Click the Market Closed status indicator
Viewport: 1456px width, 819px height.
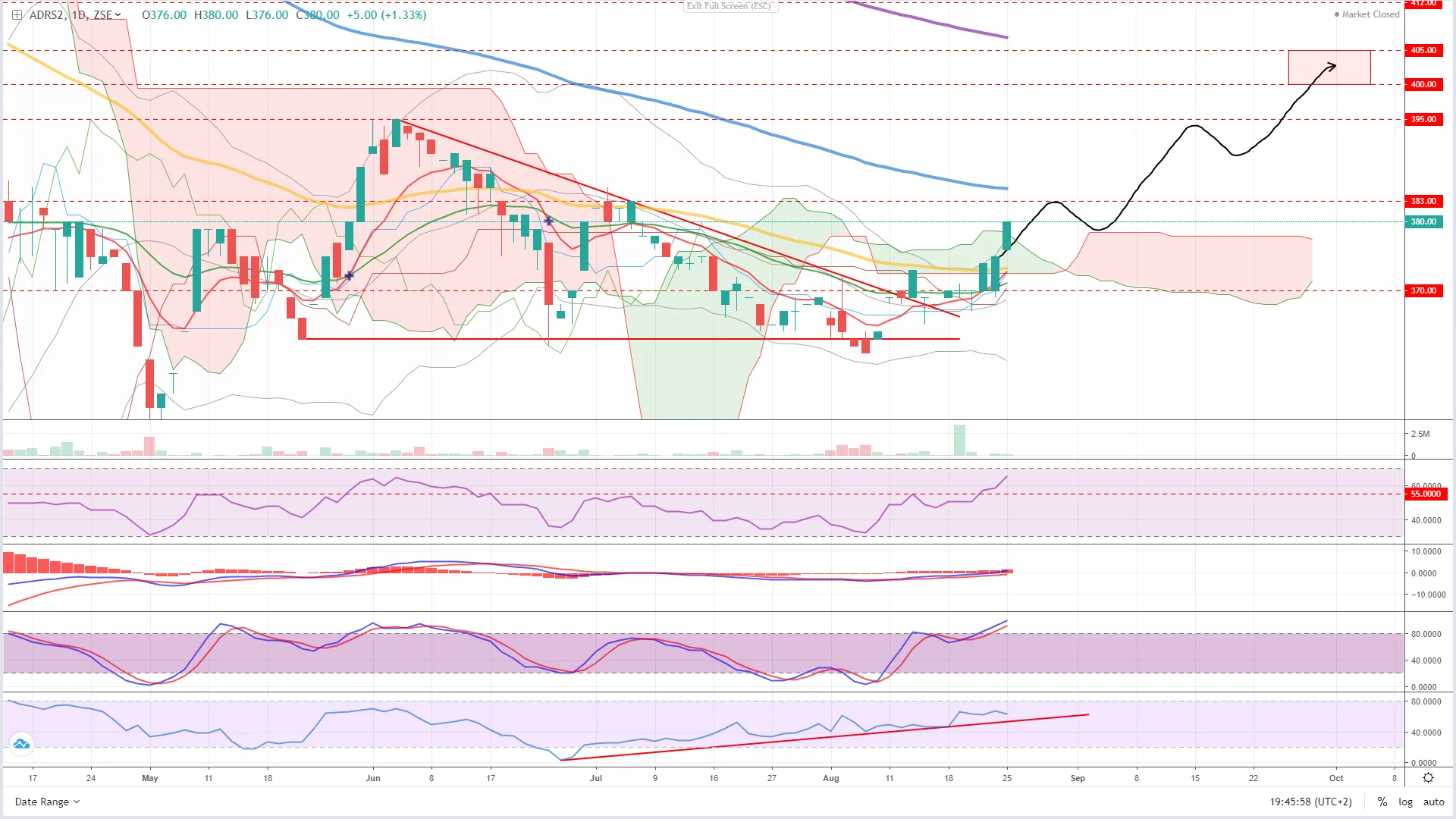tap(1367, 14)
